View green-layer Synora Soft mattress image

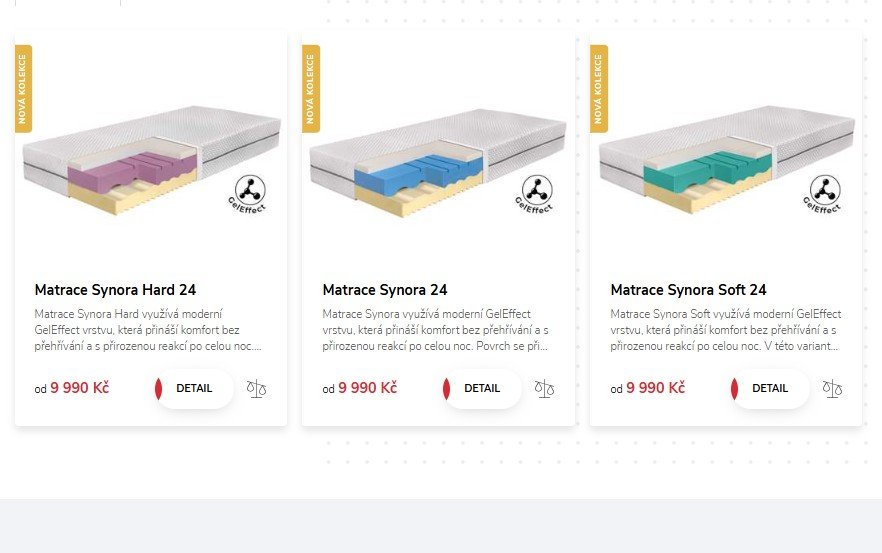[x=727, y=160]
